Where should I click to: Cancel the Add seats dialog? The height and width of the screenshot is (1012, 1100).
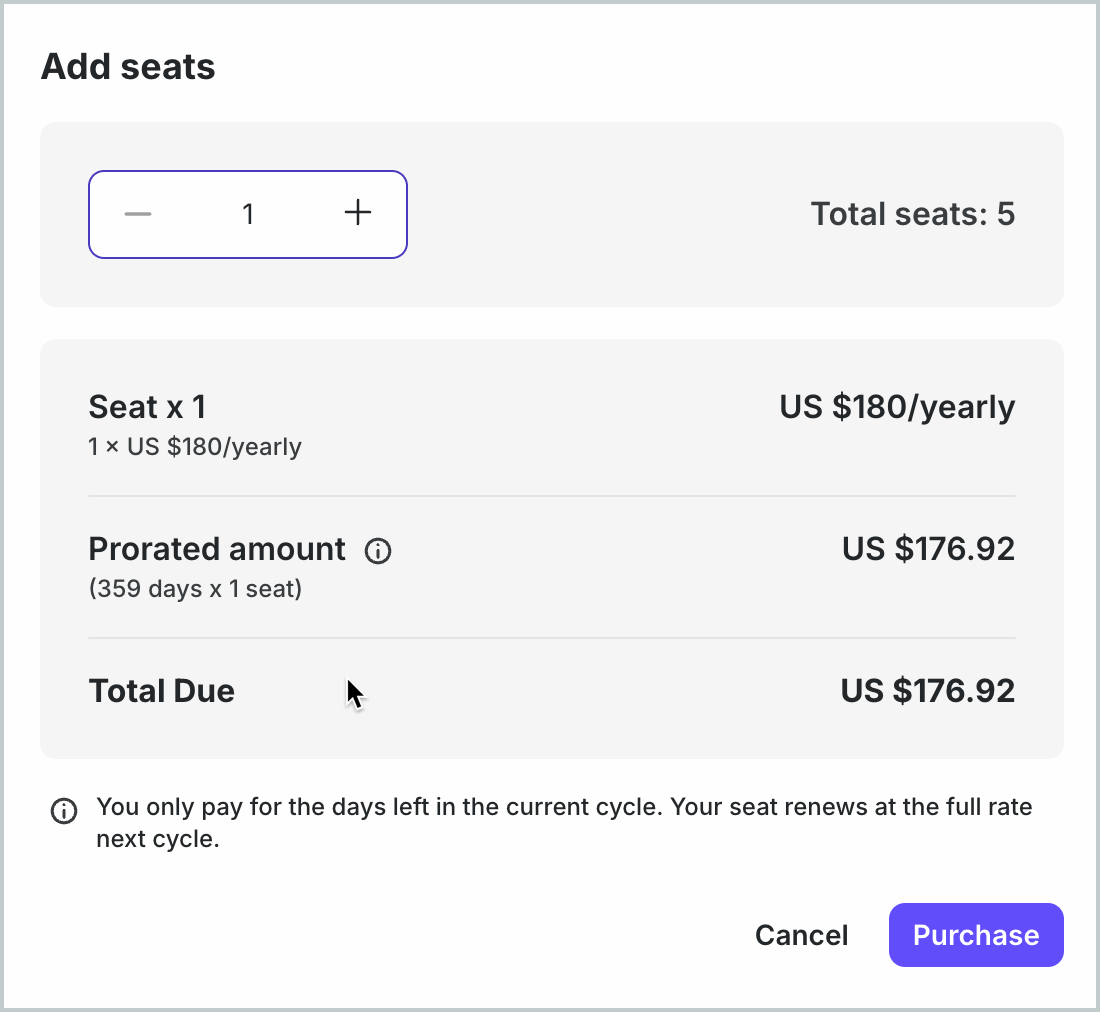click(801, 935)
